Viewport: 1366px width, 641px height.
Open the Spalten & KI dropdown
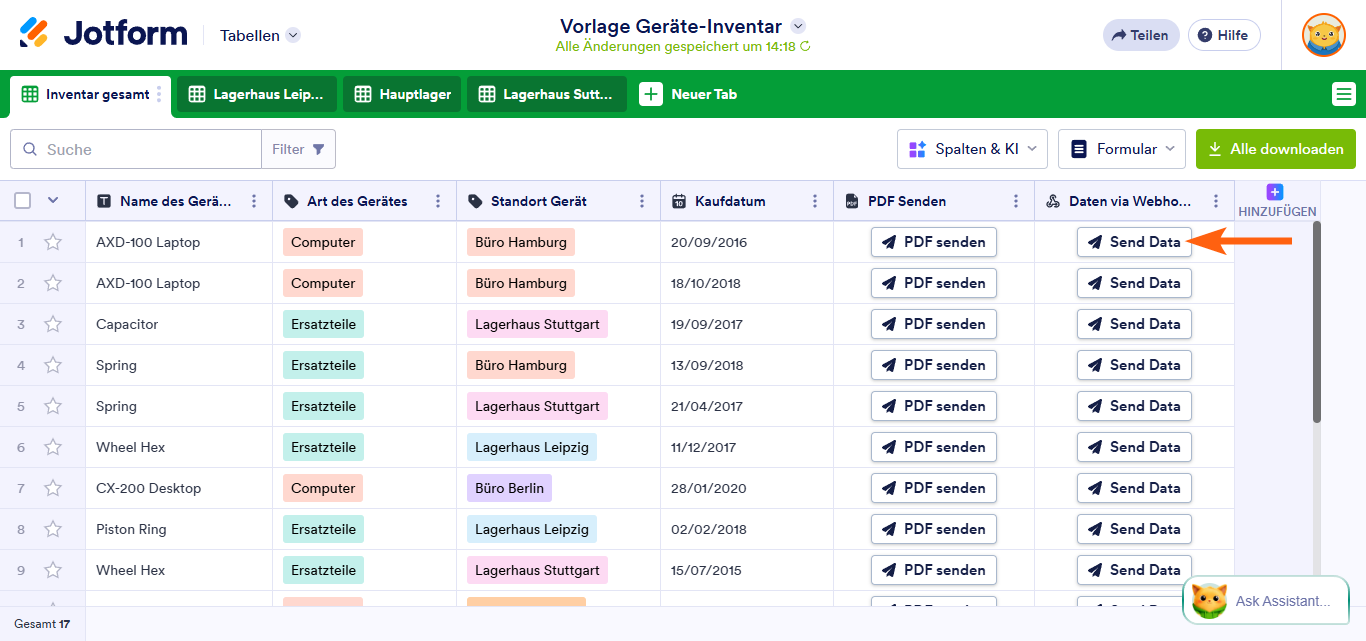[x=971, y=148]
